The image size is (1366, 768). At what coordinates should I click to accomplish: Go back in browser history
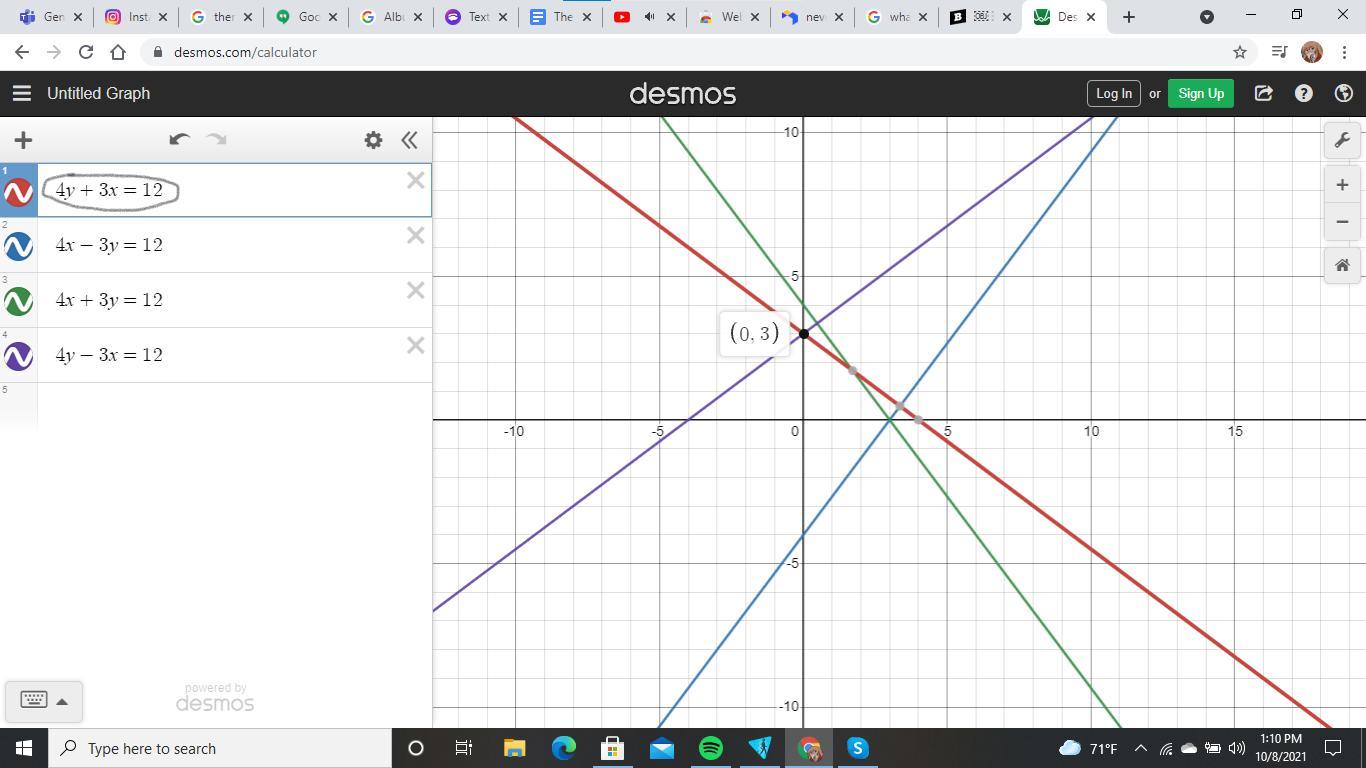pyautogui.click(x=22, y=52)
